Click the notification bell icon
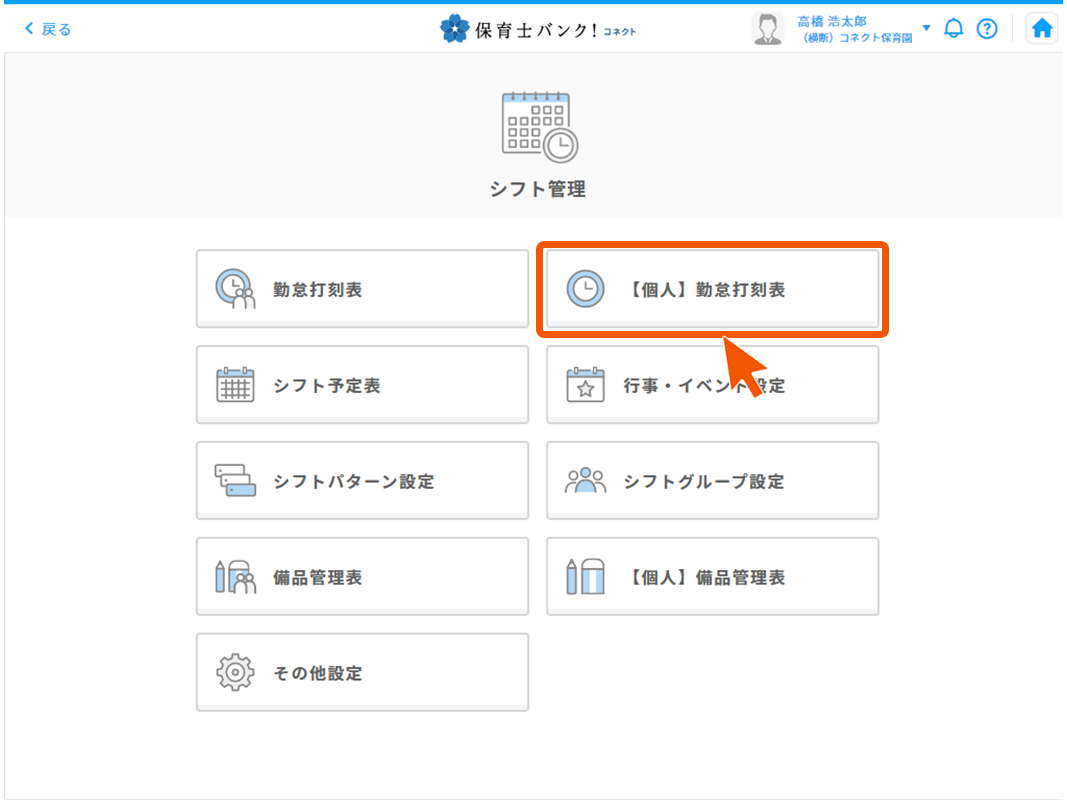The height and width of the screenshot is (800, 1067). 953,29
